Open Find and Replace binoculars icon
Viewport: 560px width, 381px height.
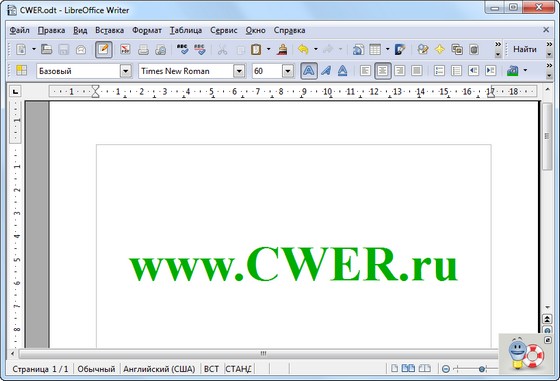click(423, 49)
